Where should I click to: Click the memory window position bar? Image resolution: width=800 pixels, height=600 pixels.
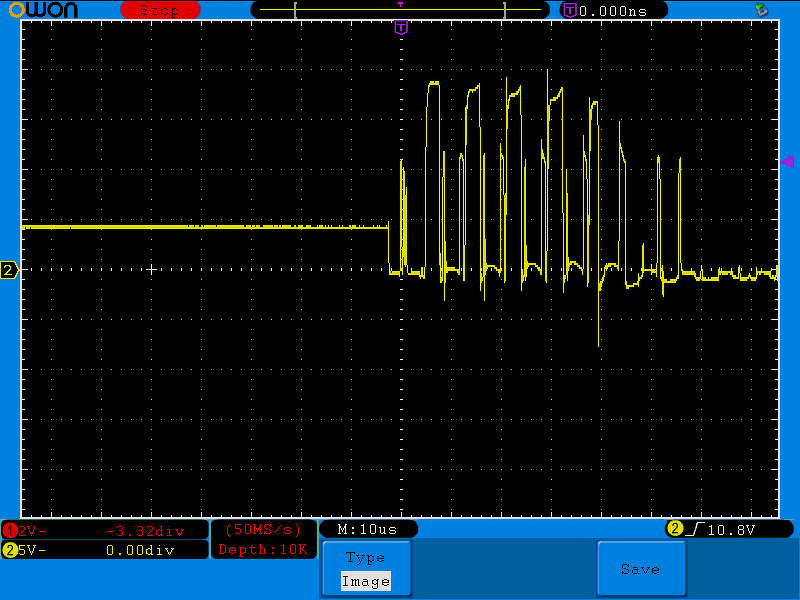[400, 10]
